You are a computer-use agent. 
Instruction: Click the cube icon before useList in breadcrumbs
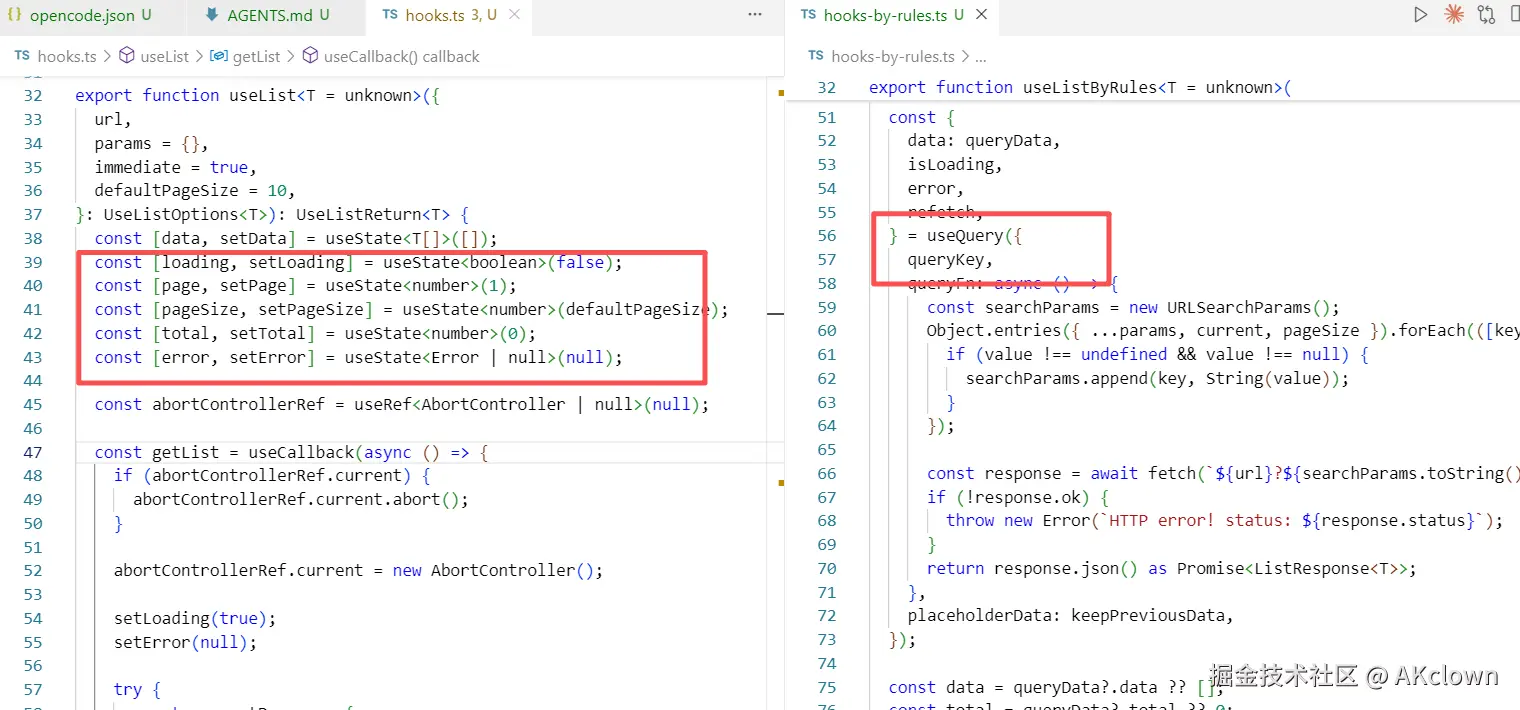127,57
